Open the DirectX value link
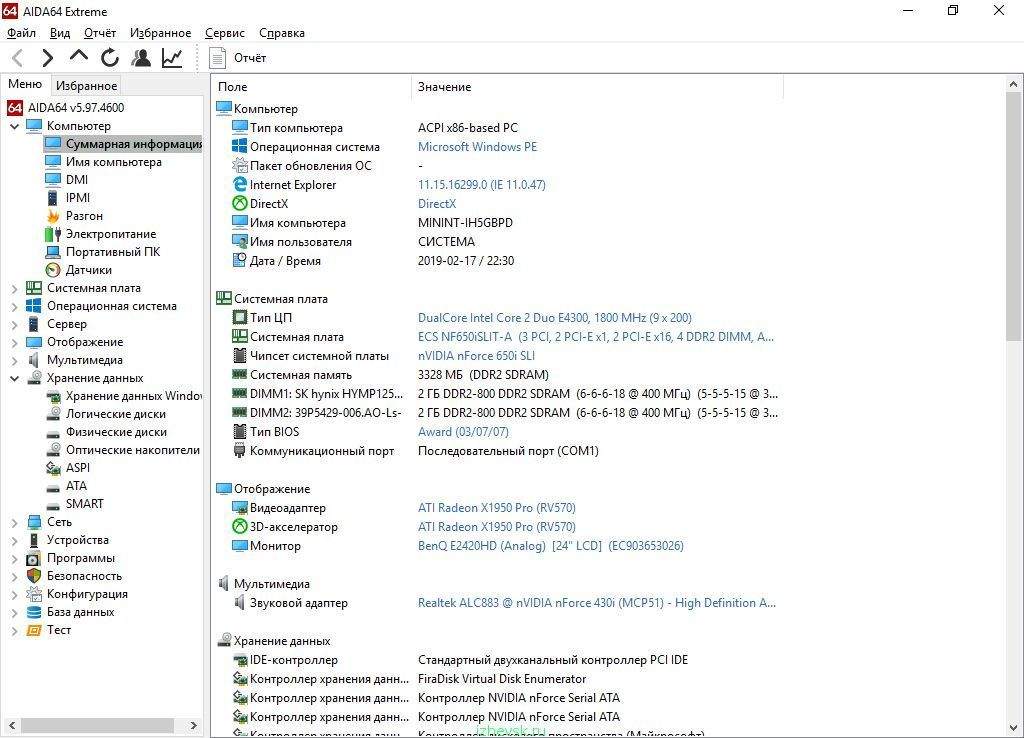 click(x=437, y=204)
